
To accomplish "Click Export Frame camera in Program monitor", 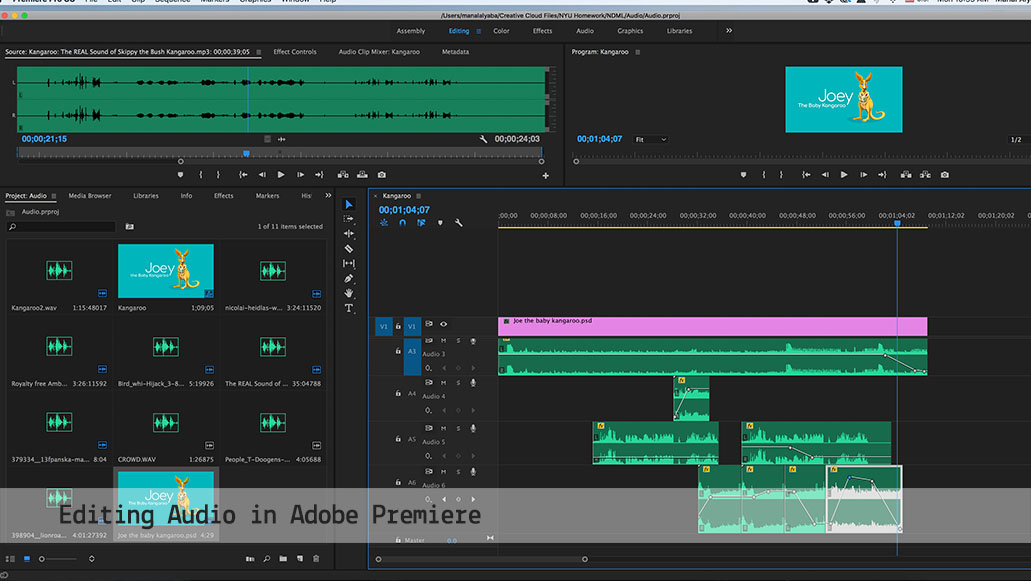I will [x=945, y=175].
